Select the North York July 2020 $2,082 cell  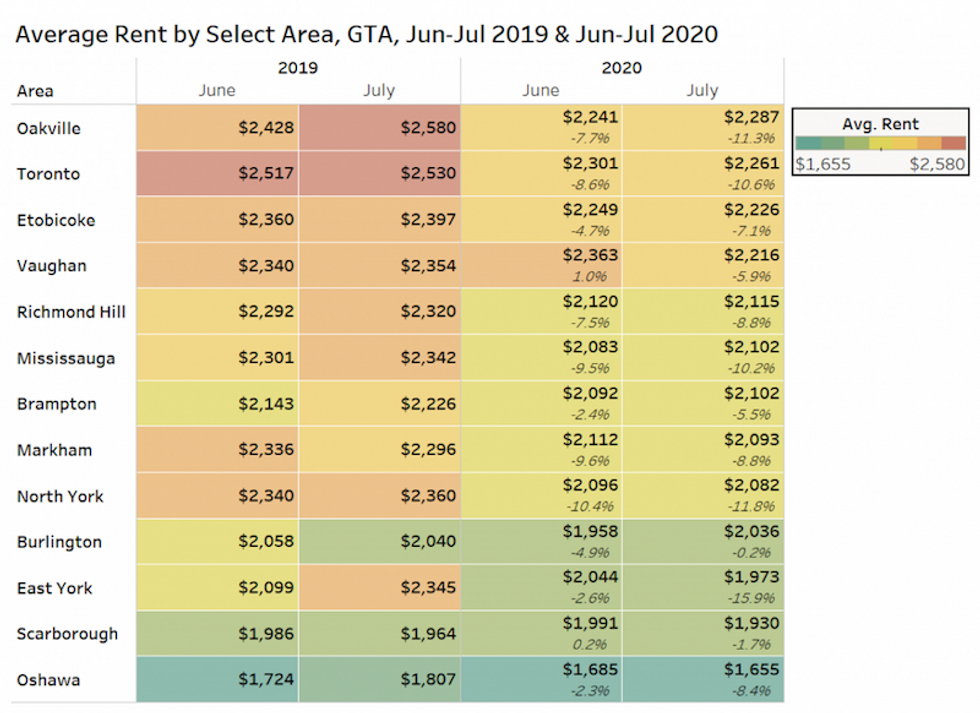(x=703, y=496)
